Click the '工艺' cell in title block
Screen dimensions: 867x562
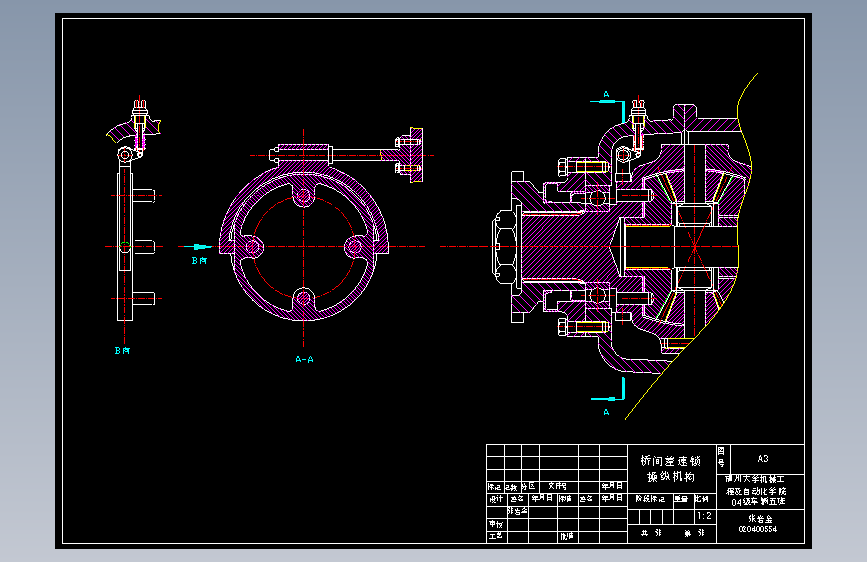(x=496, y=536)
